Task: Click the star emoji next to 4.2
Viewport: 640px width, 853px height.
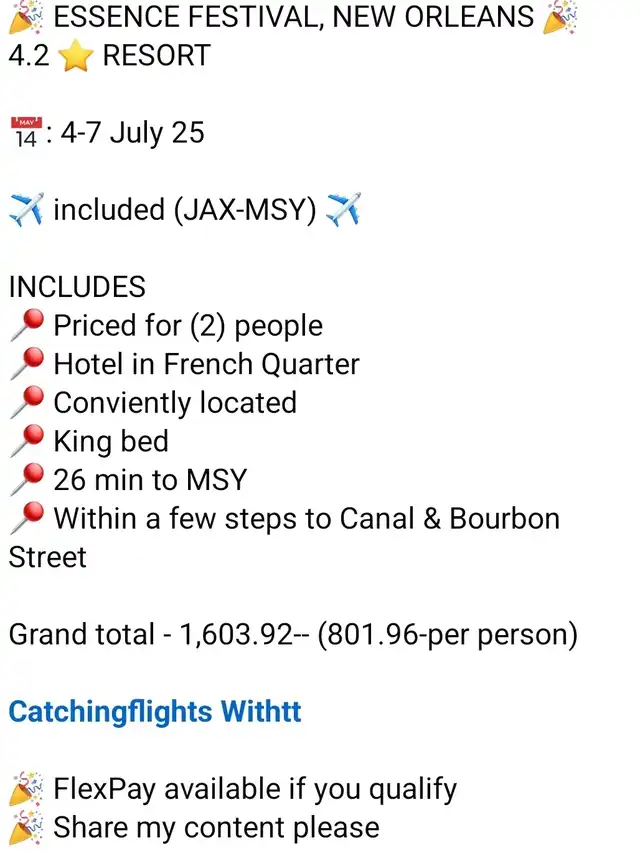Action: pos(76,56)
